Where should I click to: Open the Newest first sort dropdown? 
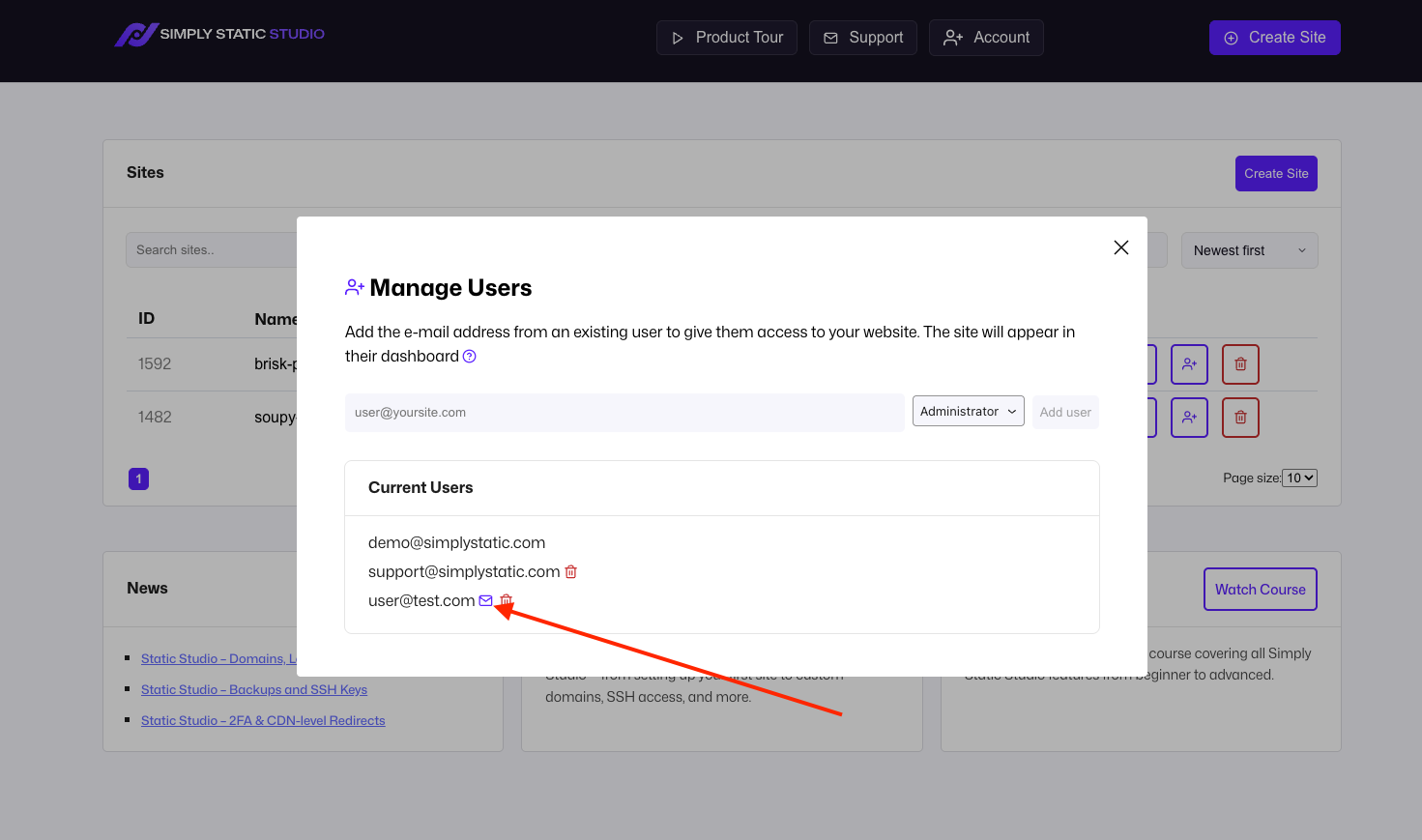1249,250
